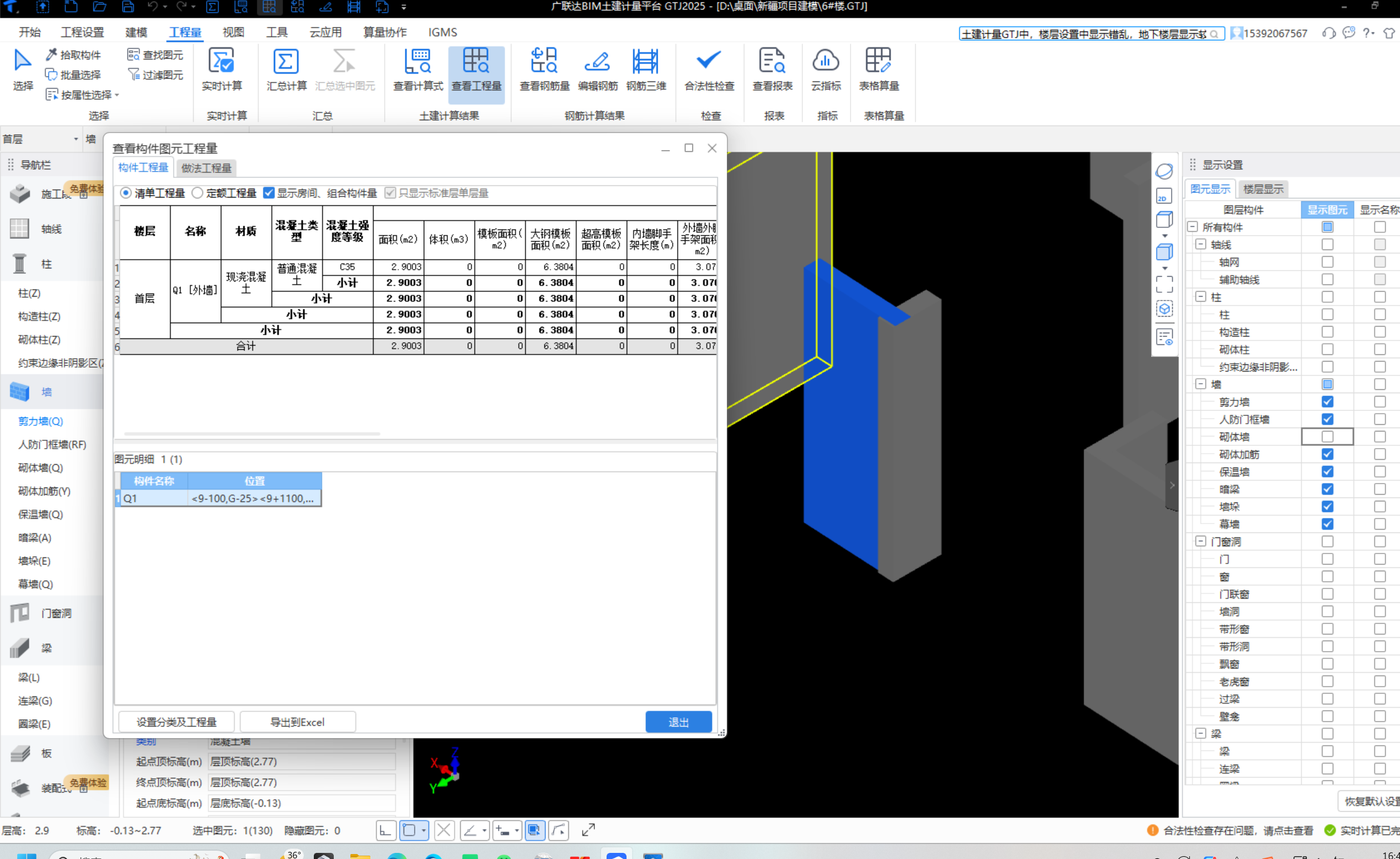Collapse the 所有构件 tree node

coord(1192,227)
